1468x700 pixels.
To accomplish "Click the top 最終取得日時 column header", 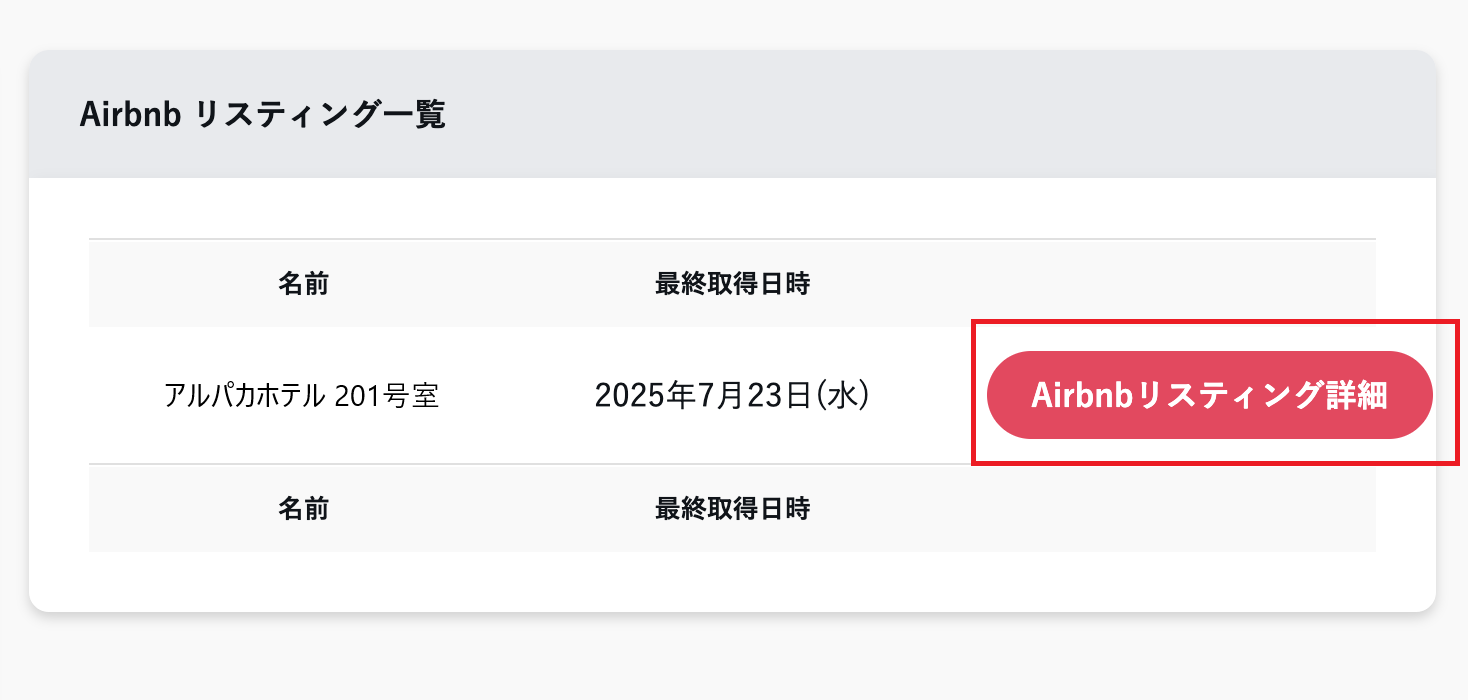I will pyautogui.click(x=732, y=284).
